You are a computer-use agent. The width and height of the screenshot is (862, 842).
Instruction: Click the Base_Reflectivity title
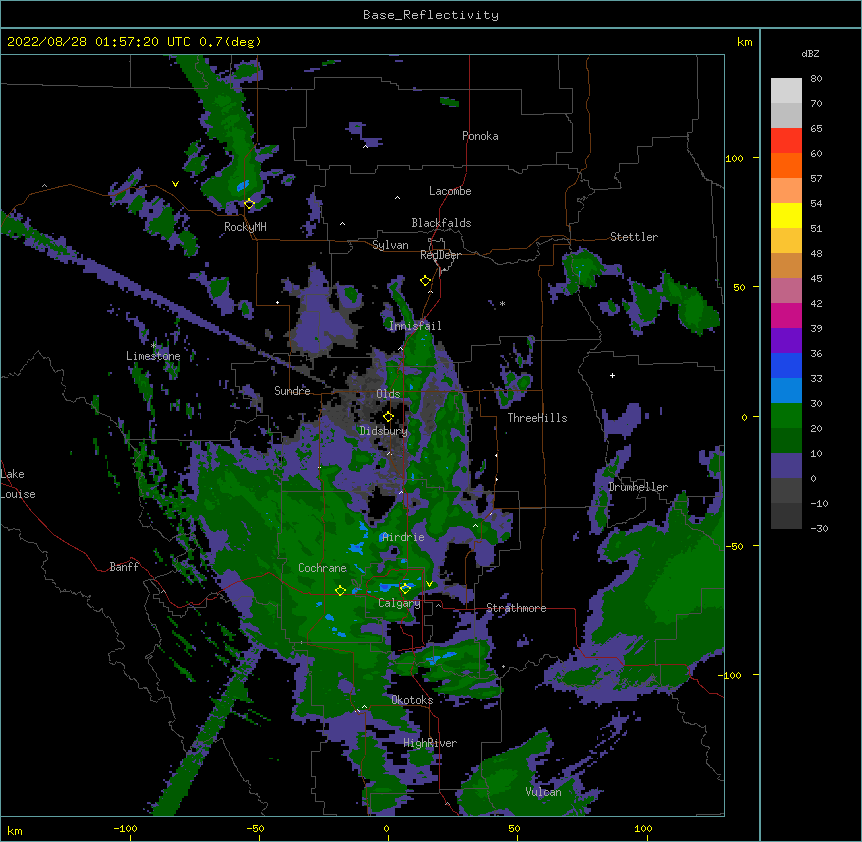431,15
